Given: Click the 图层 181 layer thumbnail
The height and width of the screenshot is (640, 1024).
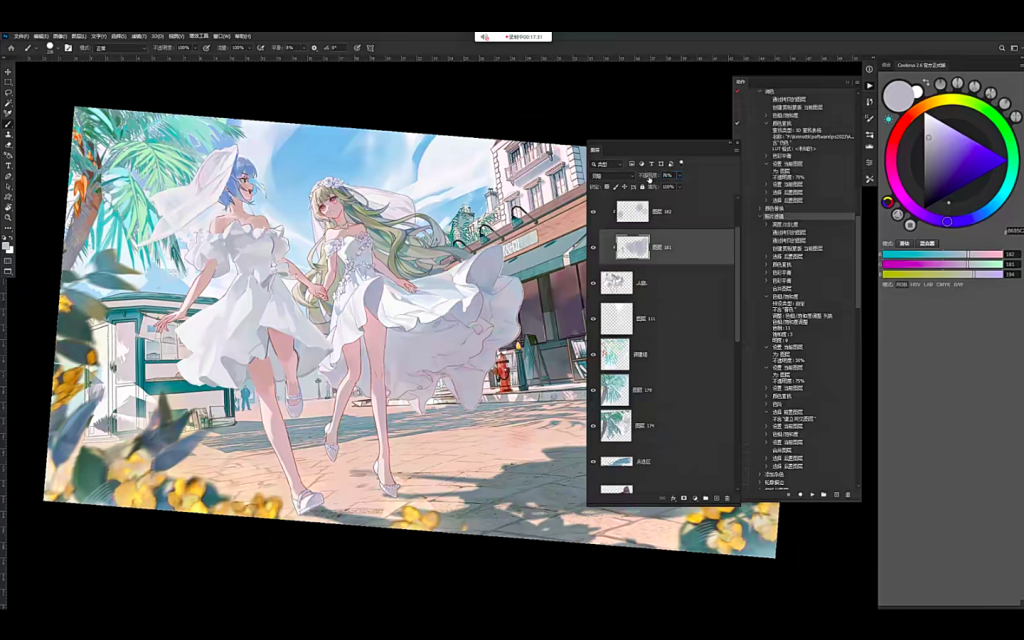Looking at the screenshot, I should tap(632, 247).
